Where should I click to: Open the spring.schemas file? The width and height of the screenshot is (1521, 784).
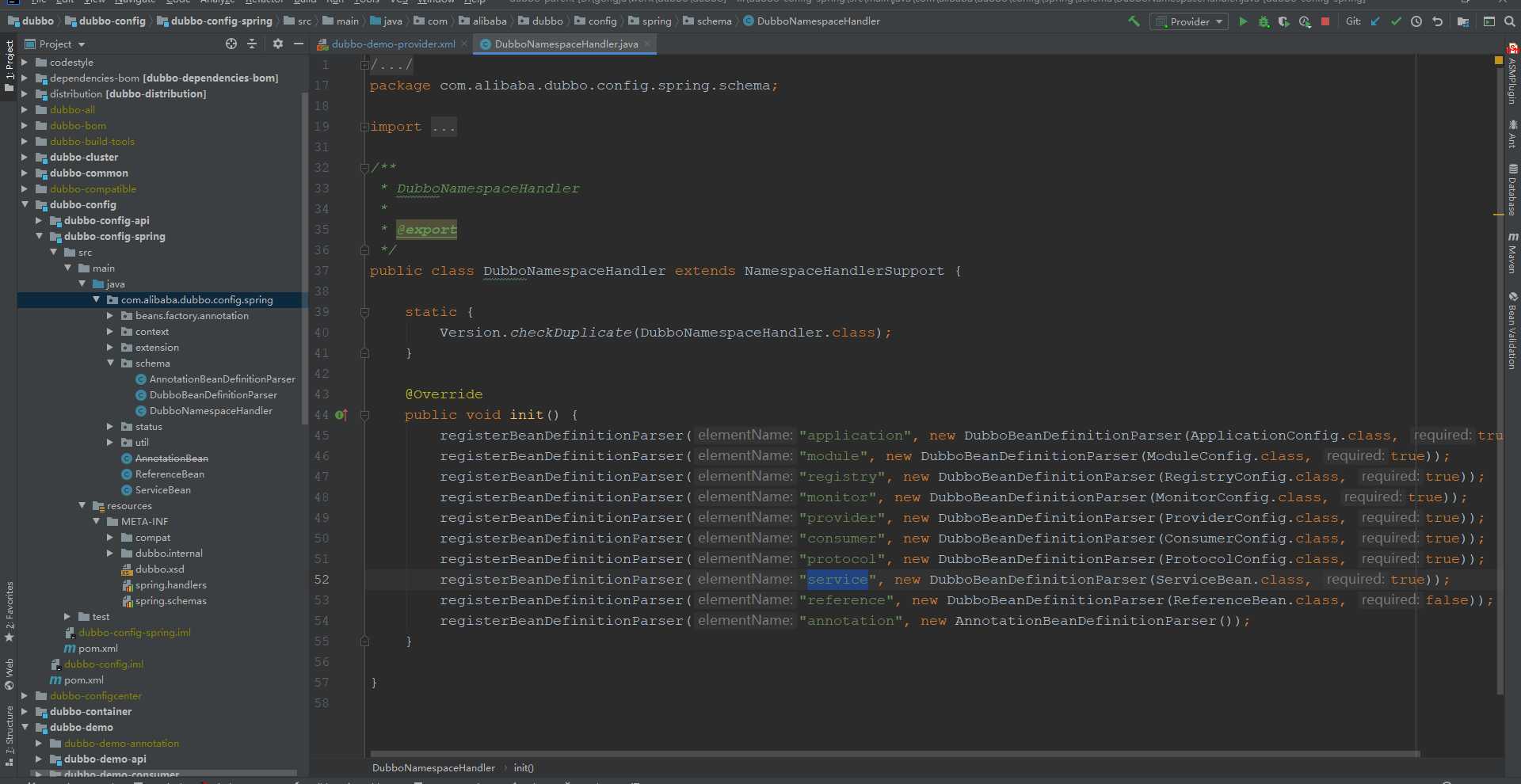coord(163,600)
